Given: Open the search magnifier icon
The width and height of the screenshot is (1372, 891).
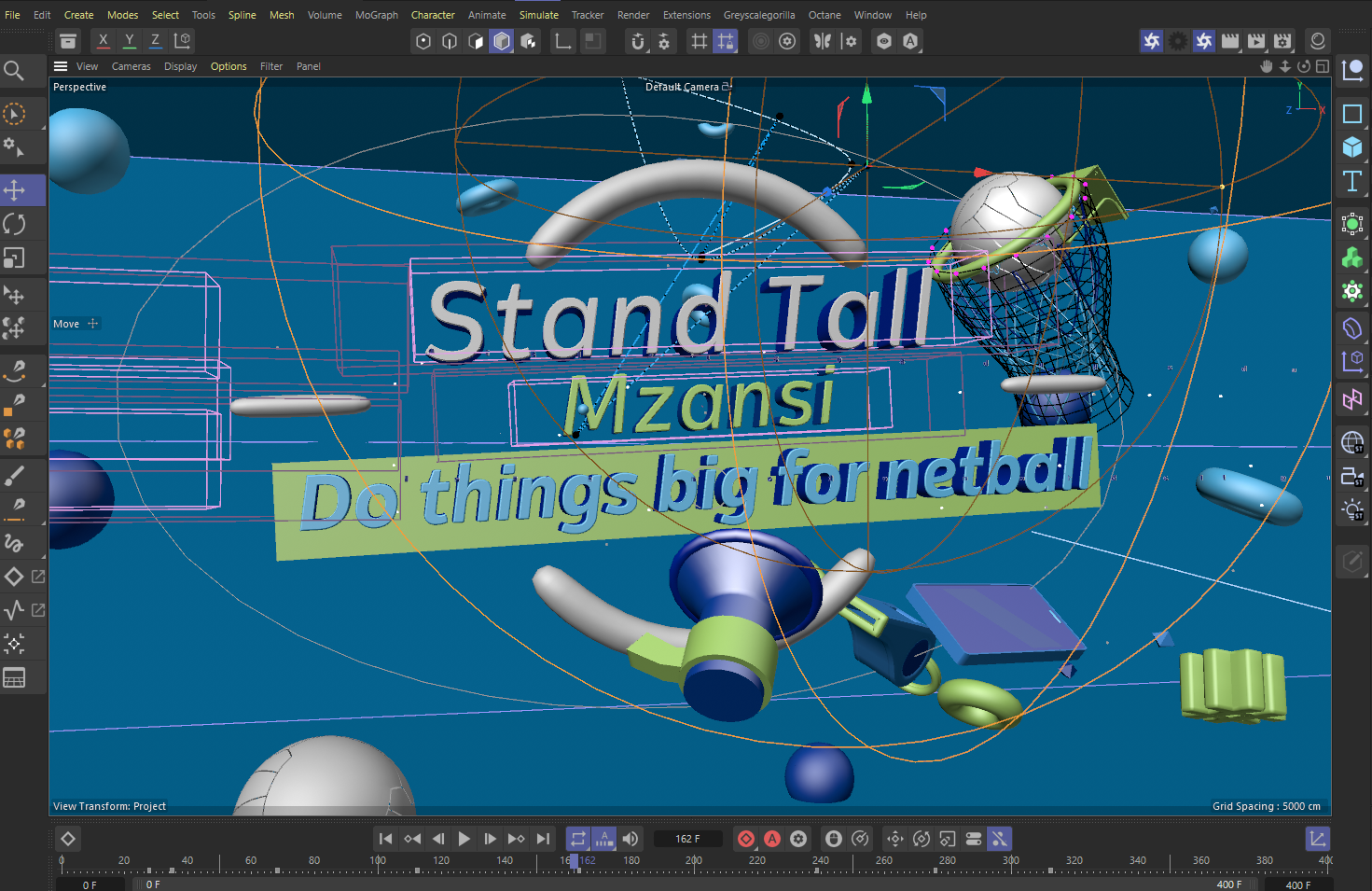Looking at the screenshot, I should 14,70.
